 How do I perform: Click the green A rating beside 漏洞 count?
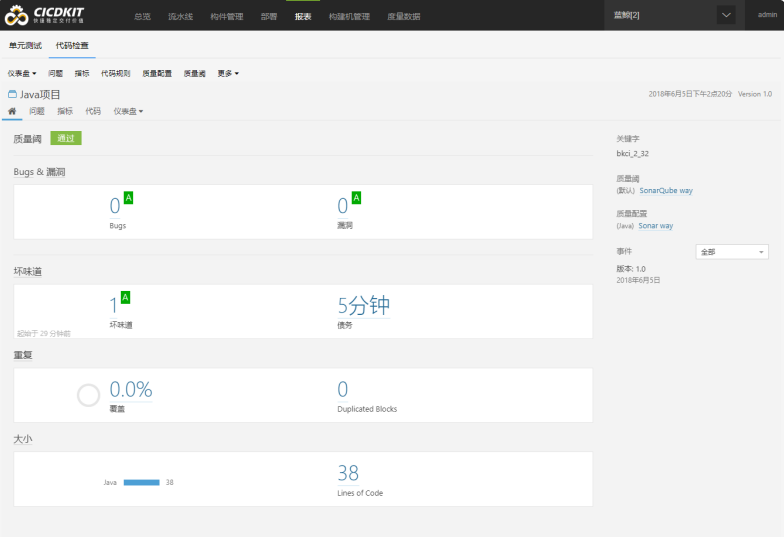(356, 198)
